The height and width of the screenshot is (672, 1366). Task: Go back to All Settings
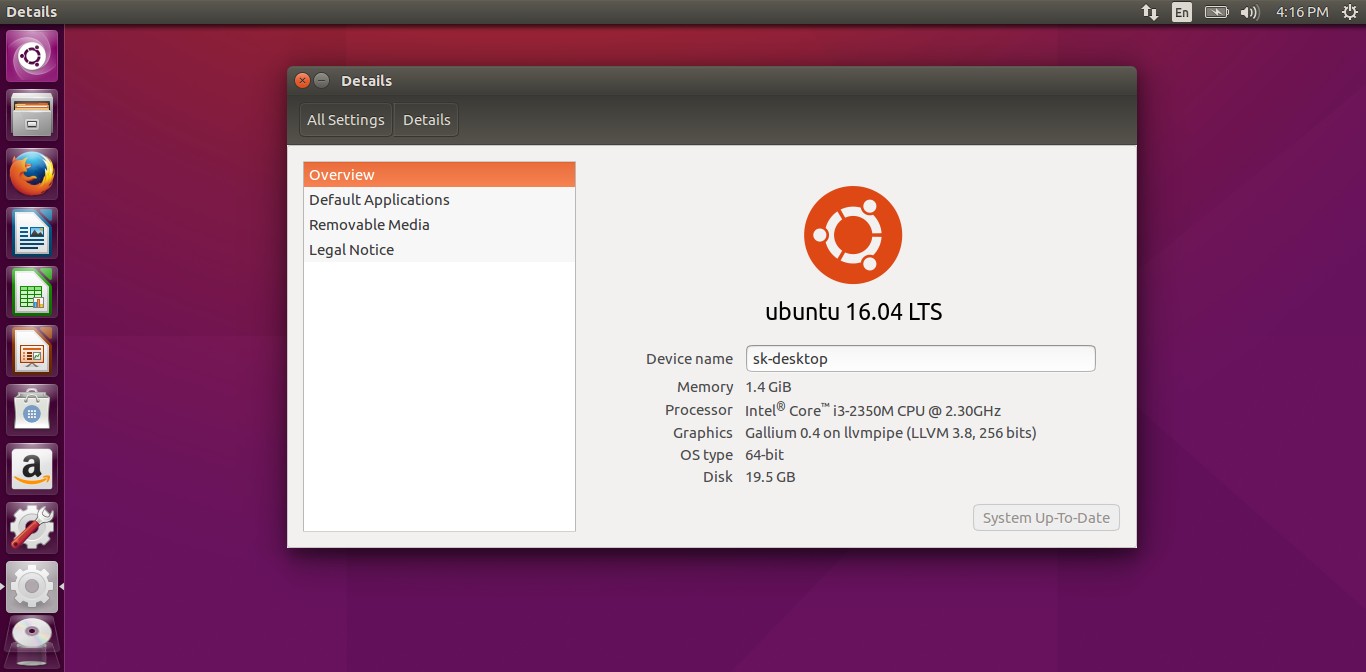click(346, 120)
